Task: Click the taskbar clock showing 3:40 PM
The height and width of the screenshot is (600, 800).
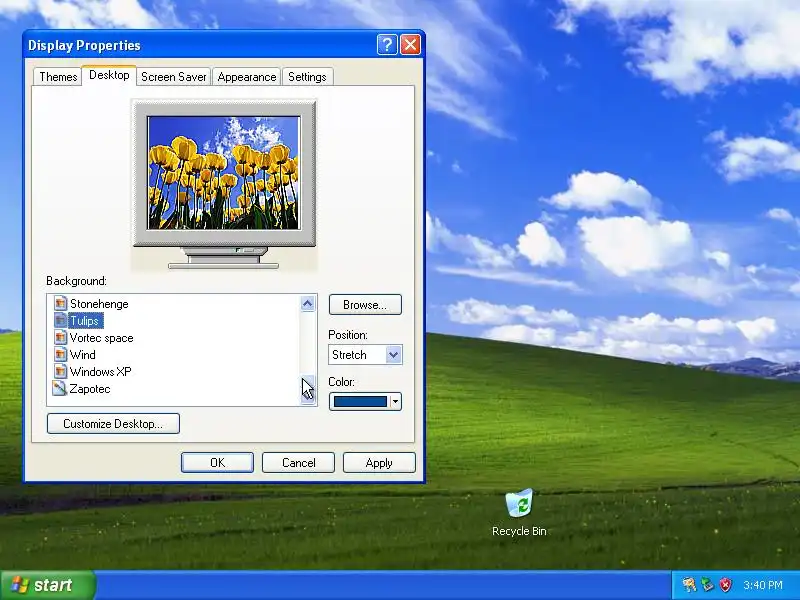Action: coord(763,585)
